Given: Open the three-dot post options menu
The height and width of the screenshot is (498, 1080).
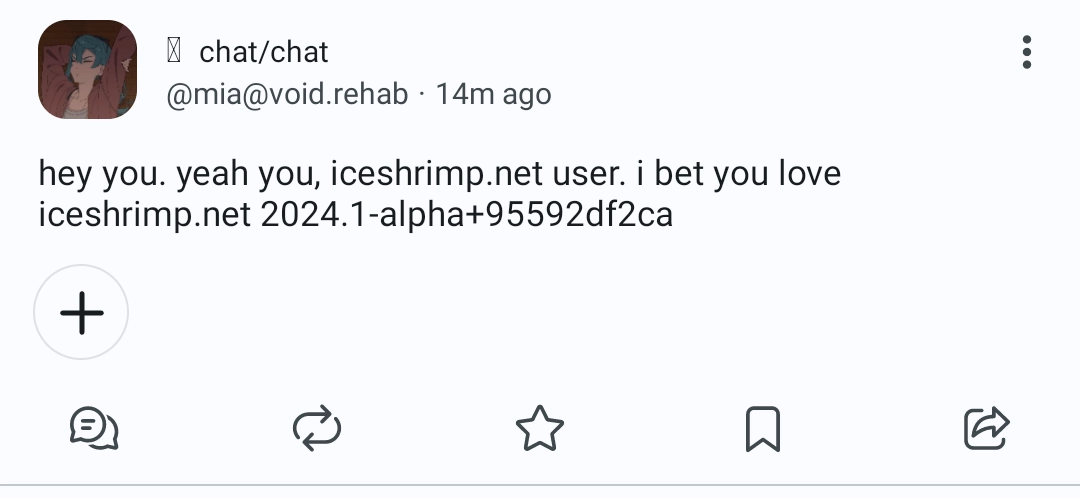Looking at the screenshot, I should tap(1027, 52).
